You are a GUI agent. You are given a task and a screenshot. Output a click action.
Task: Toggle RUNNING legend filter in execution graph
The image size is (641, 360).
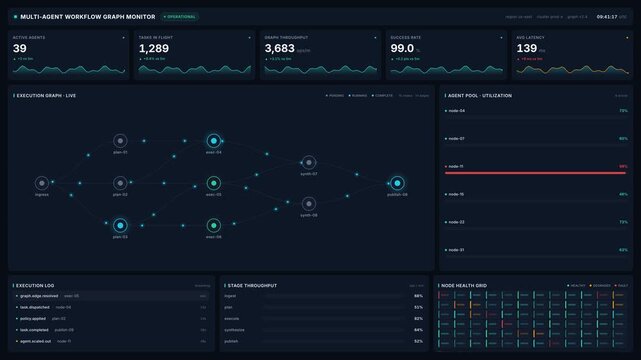[x=358, y=96]
